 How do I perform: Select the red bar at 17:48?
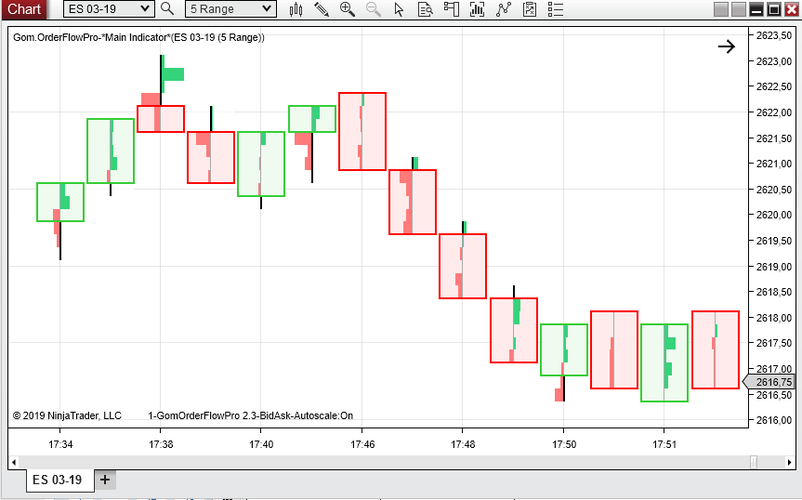pyautogui.click(x=462, y=266)
